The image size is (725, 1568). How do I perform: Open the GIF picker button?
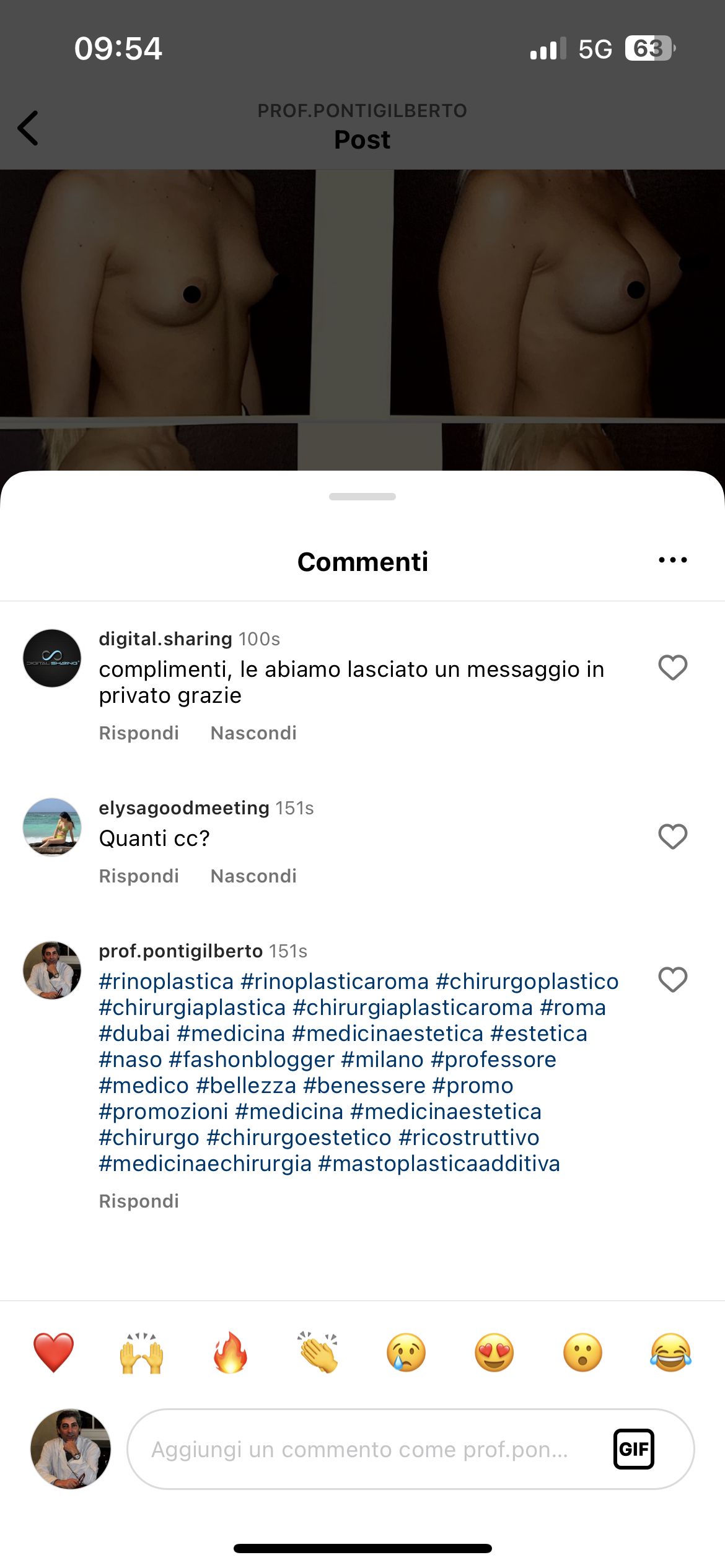[633, 1449]
